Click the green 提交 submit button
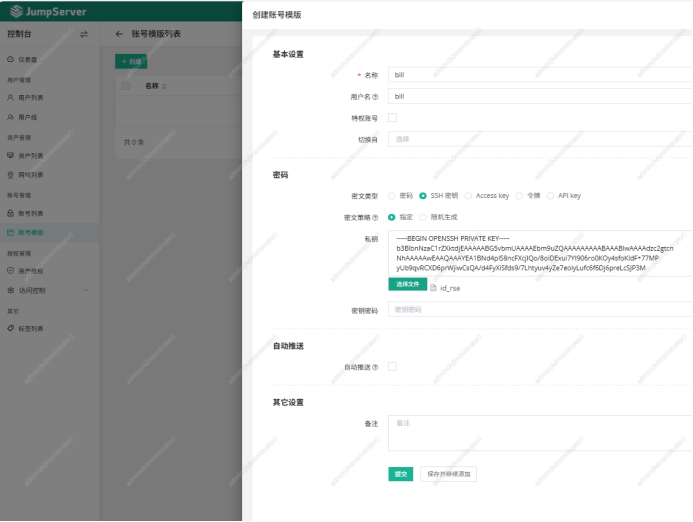The image size is (693, 522). click(400, 474)
